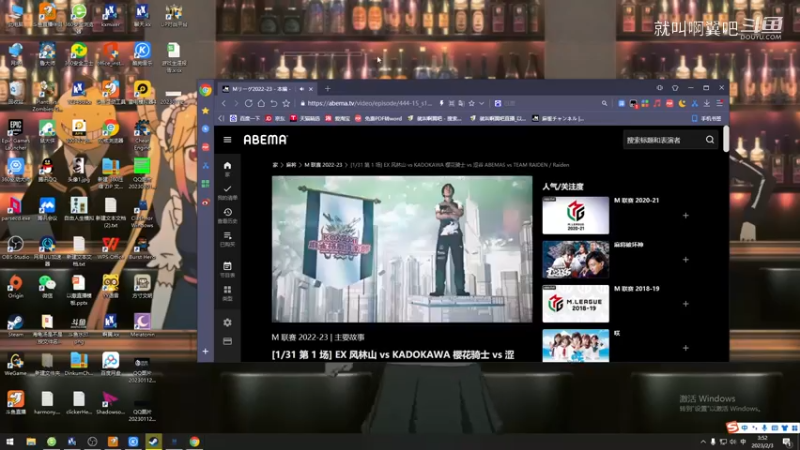Click the card icon below settings gear
Viewport: 800px width, 450px height.
tap(228, 341)
